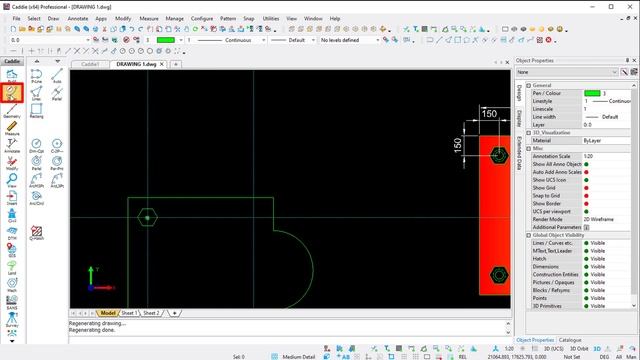Open the Survey tools category

tap(12, 320)
